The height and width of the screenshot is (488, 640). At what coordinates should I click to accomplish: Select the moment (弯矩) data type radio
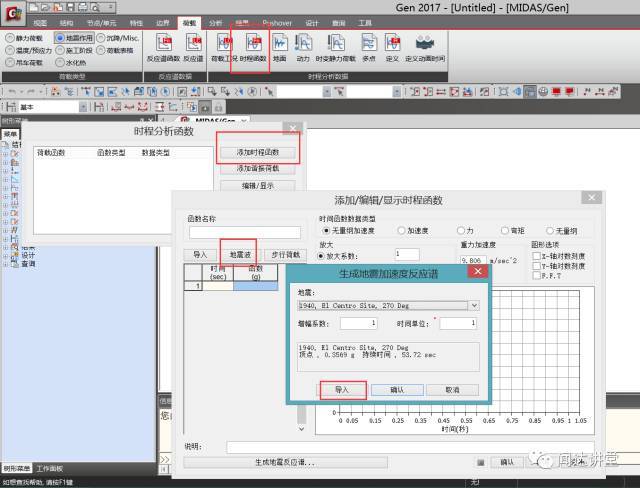505,231
